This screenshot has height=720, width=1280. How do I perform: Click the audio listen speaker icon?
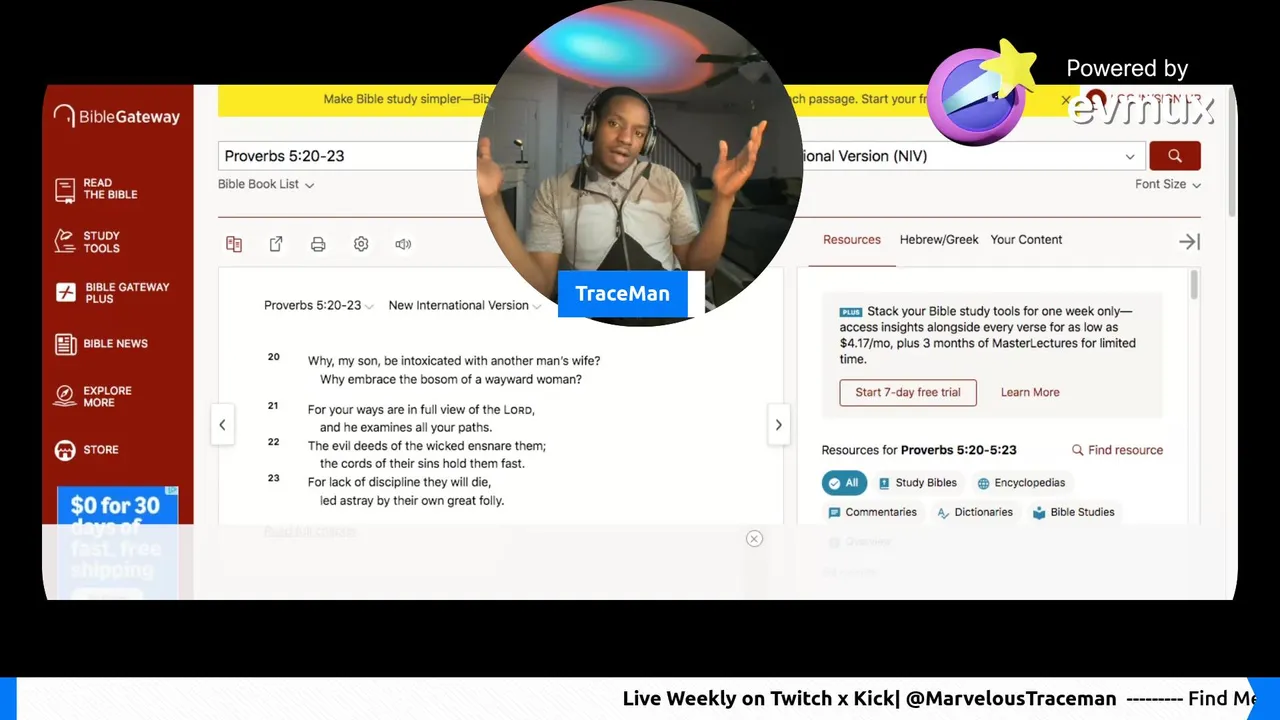403,244
